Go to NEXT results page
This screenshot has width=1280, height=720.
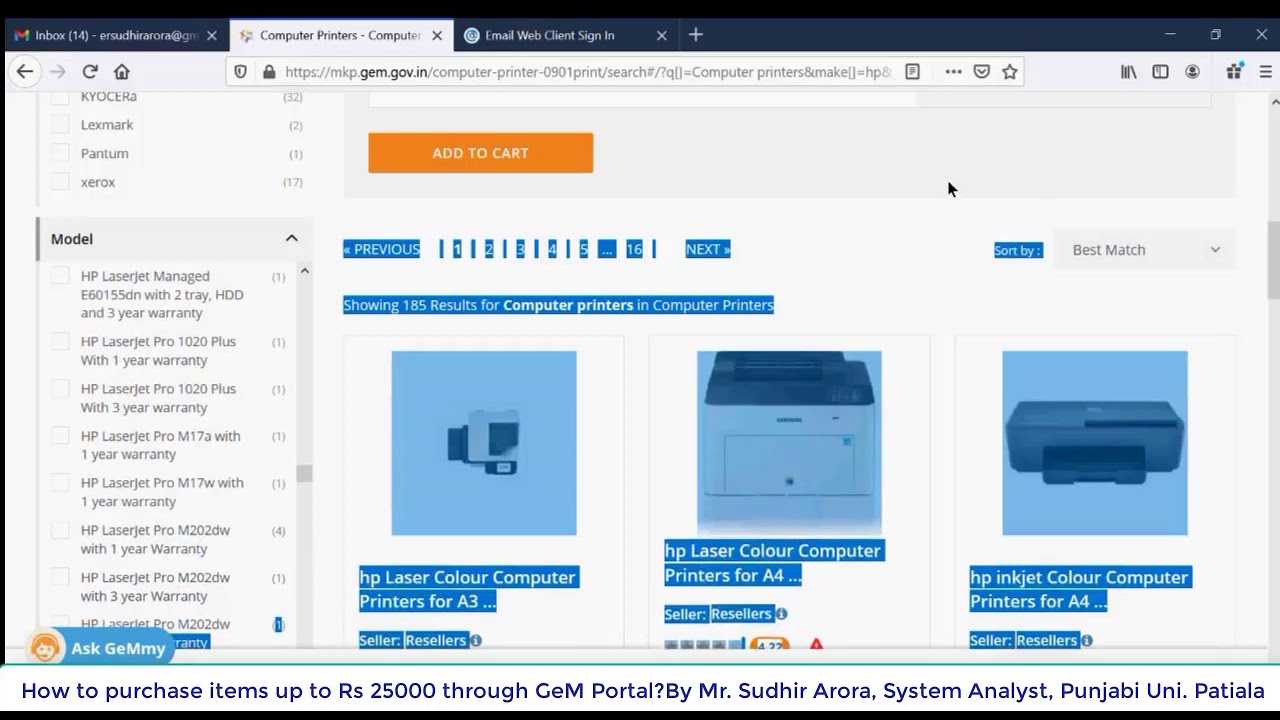point(708,249)
